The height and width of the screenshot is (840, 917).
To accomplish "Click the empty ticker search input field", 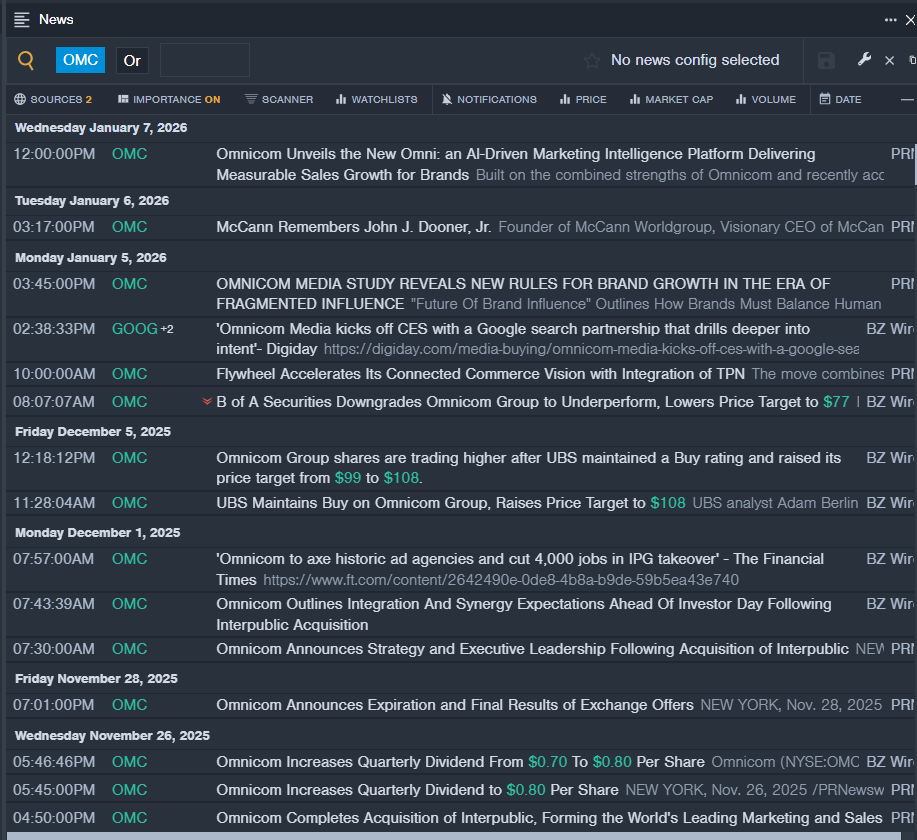I will [205, 61].
